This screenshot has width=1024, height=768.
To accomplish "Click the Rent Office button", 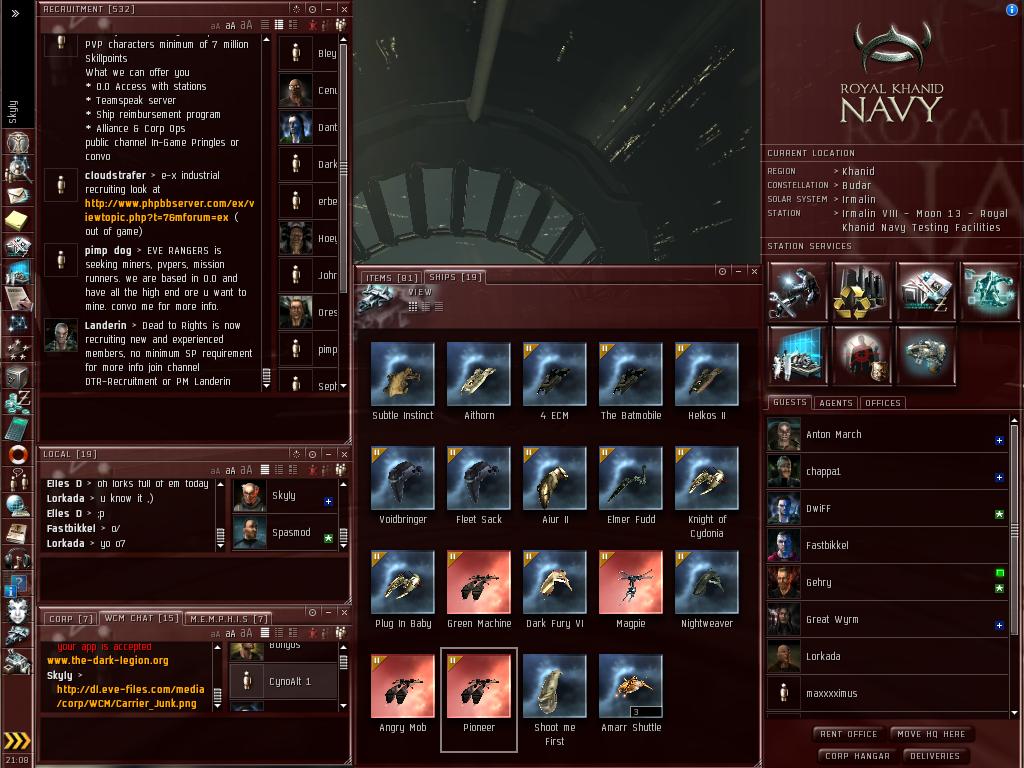I will 848,734.
